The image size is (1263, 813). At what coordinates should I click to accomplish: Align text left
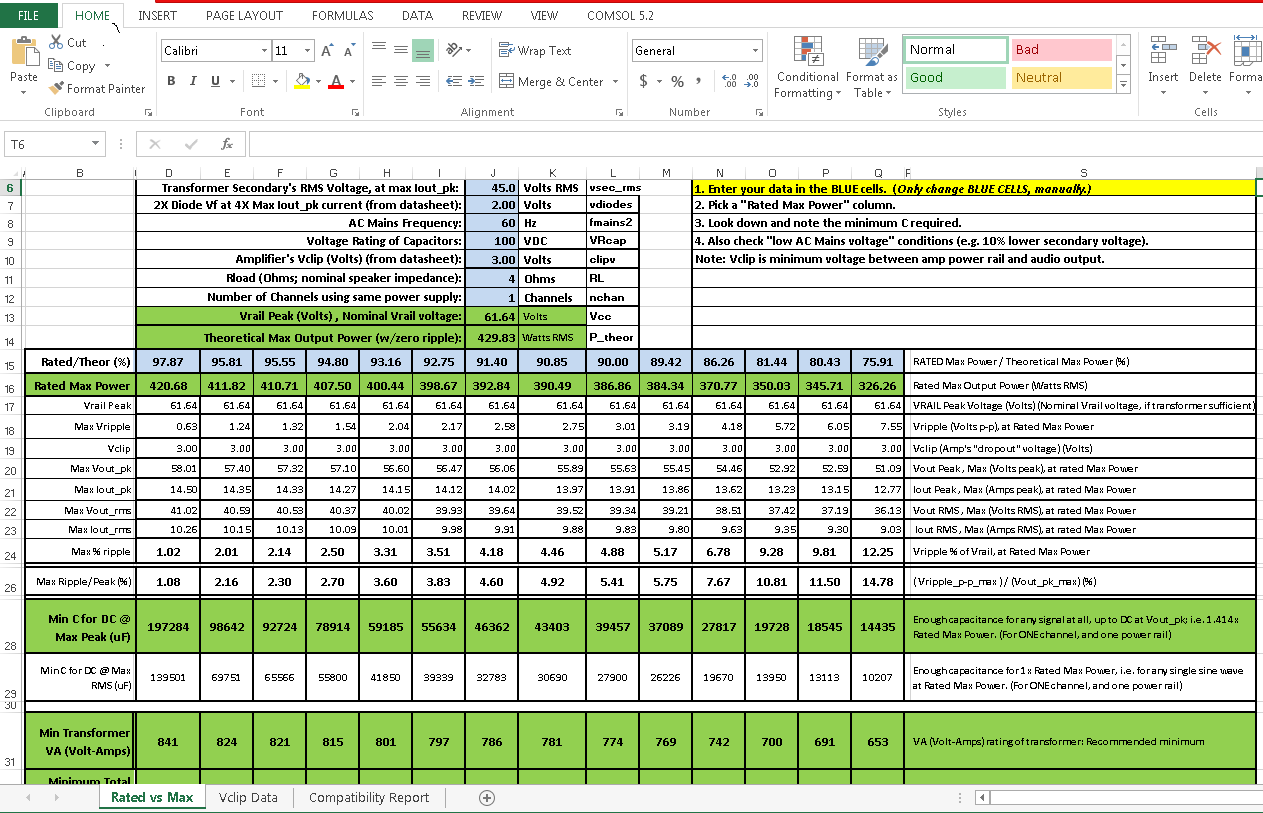pyautogui.click(x=379, y=81)
